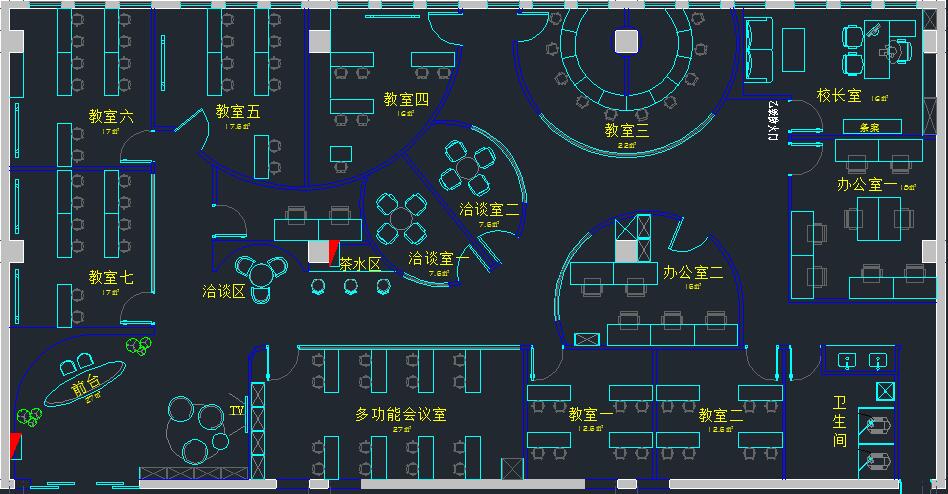This screenshot has width=948, height=494.
Task: Click the 教室五 text label
Action: coord(237,112)
